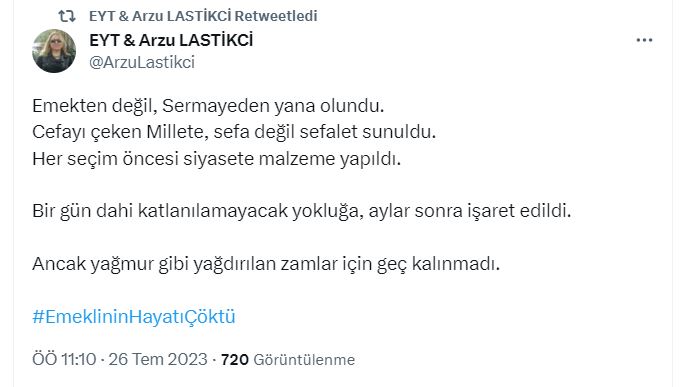Open the #EmeklininHayatıÇöktü hashtag
680x387 pixels.
[134, 317]
